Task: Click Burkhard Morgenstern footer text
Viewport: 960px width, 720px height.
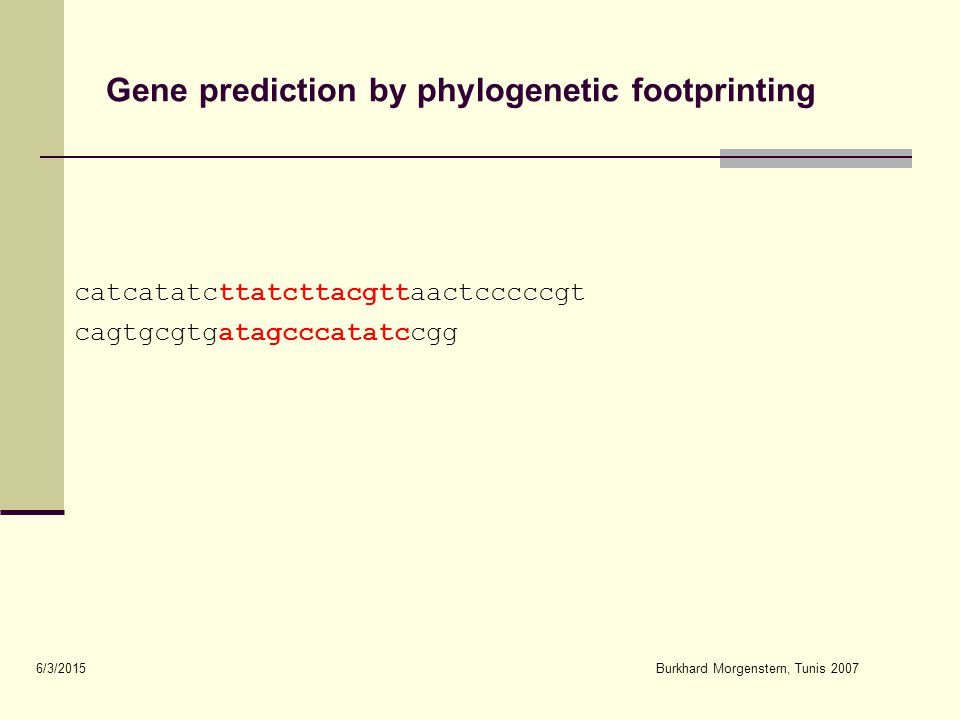Action: pos(723,668)
